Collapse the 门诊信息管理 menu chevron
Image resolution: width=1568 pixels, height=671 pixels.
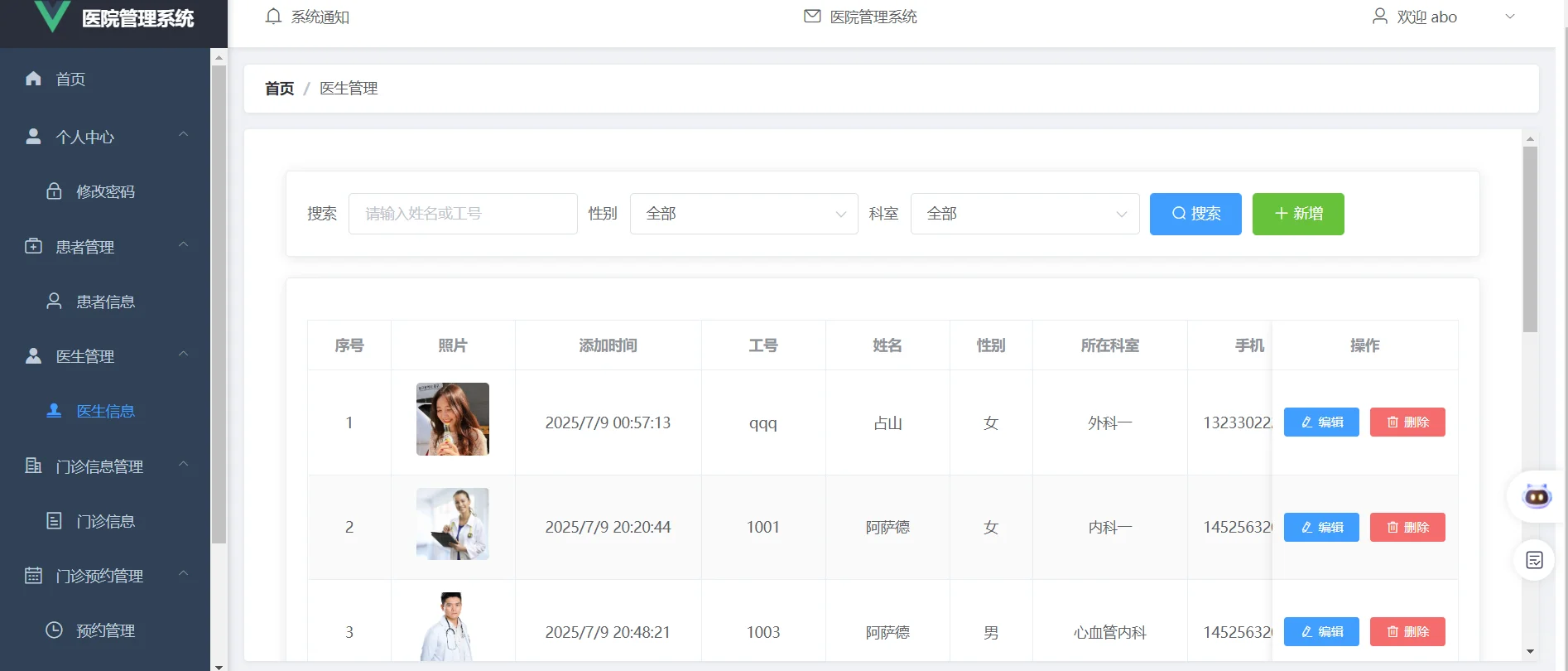[184, 463]
